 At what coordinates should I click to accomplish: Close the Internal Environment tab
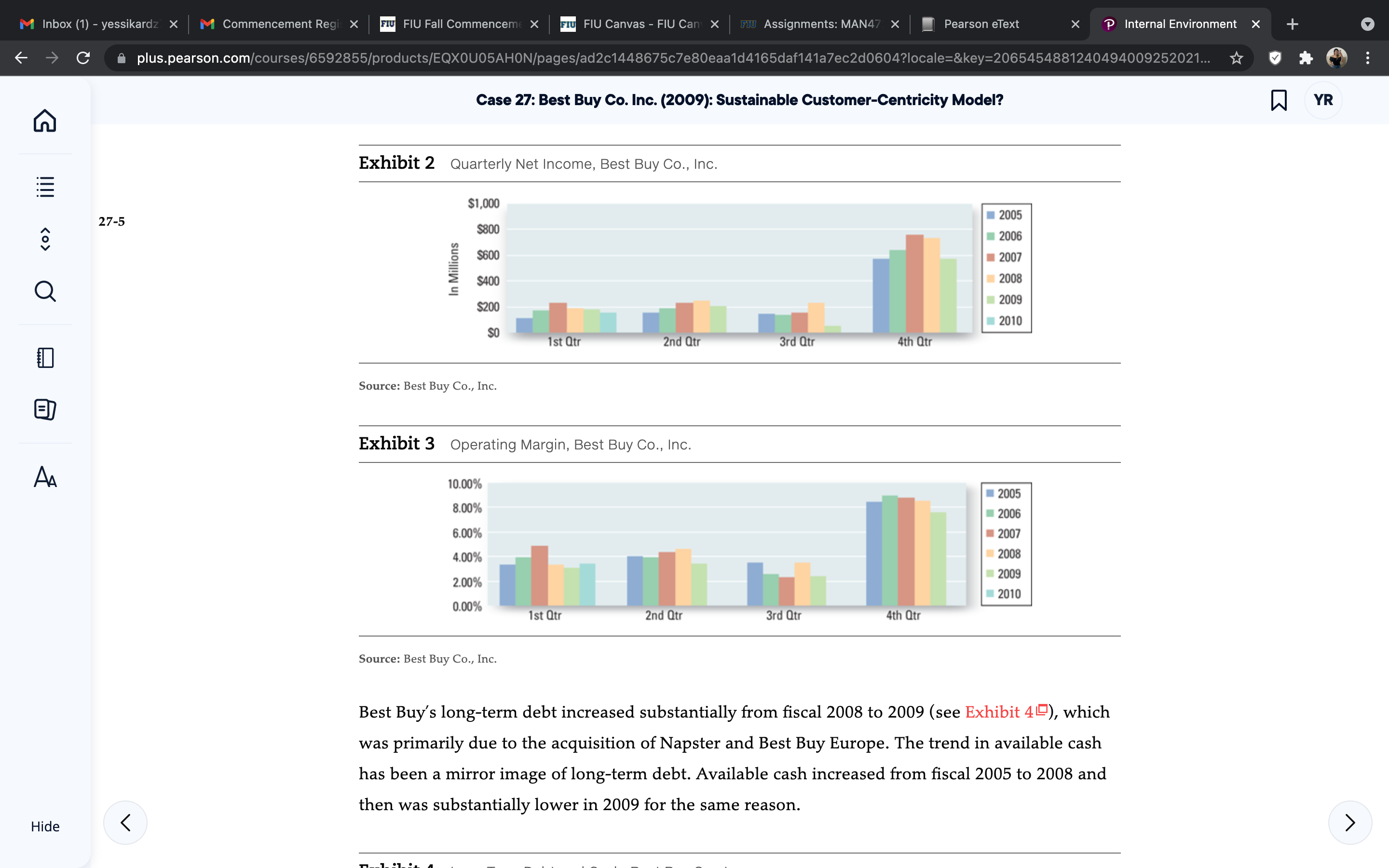(x=1256, y=24)
